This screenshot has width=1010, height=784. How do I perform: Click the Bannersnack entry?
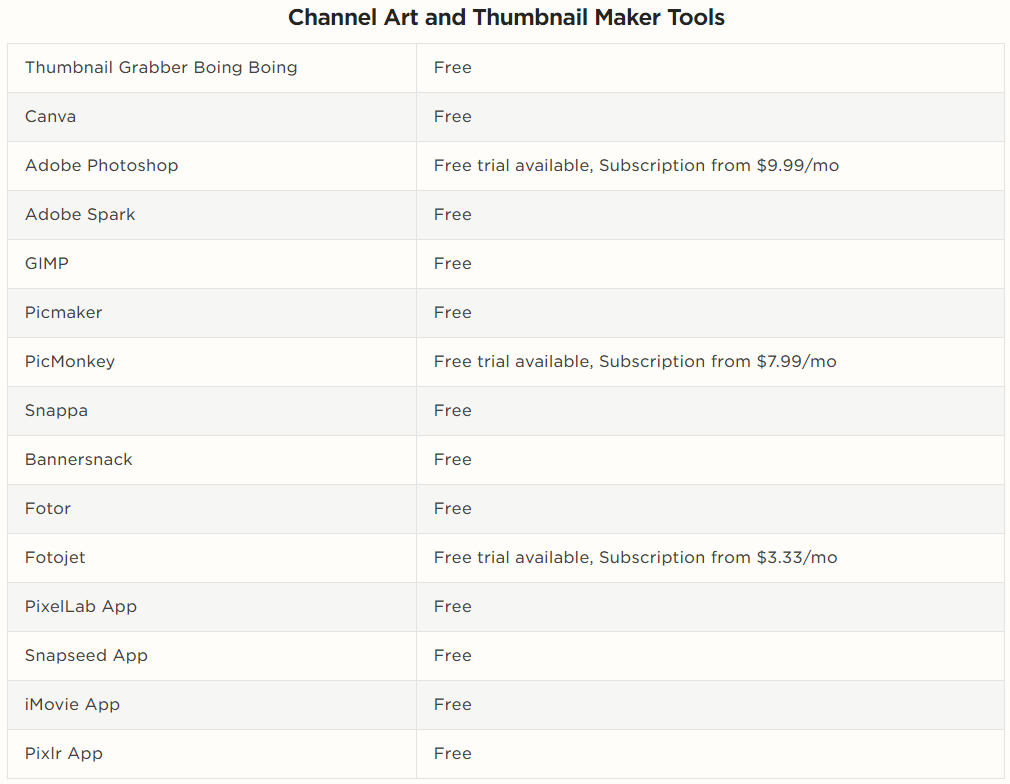[x=79, y=459]
